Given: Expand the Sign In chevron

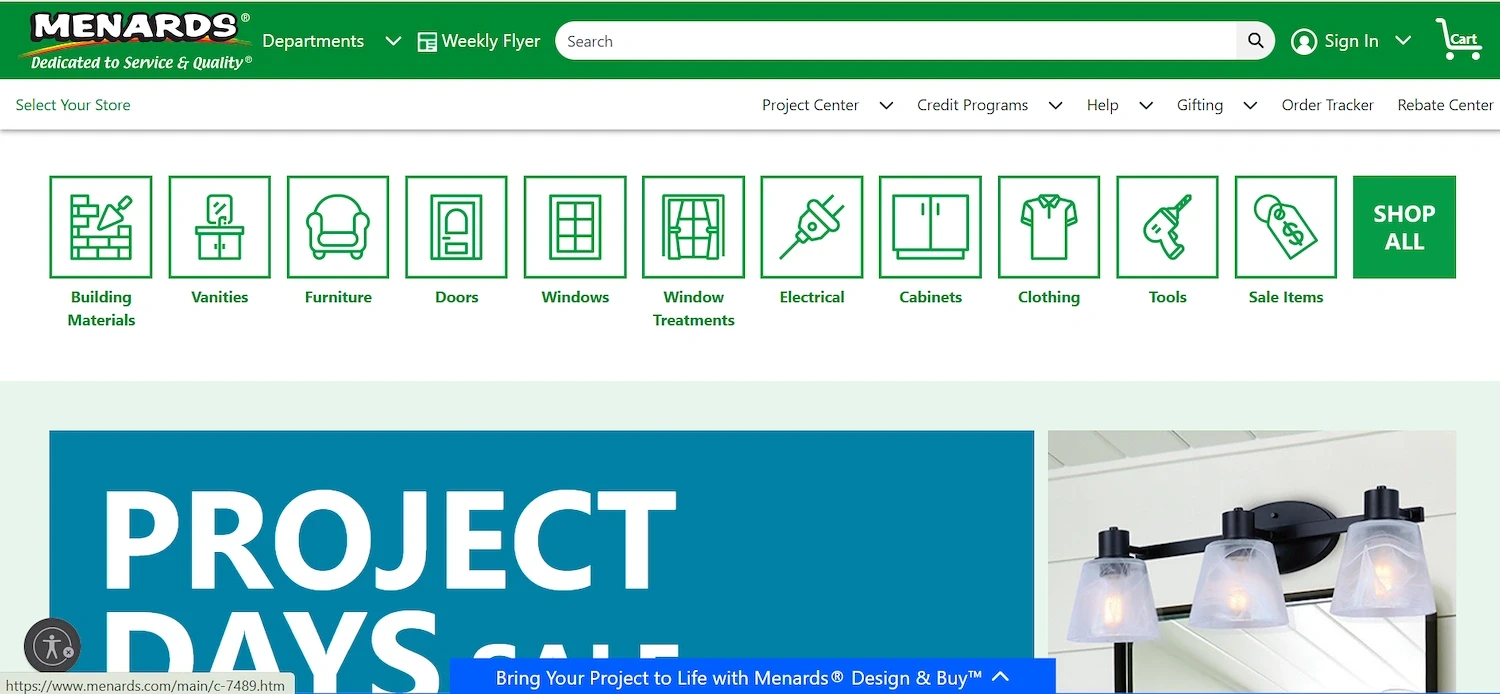Looking at the screenshot, I should point(1403,41).
